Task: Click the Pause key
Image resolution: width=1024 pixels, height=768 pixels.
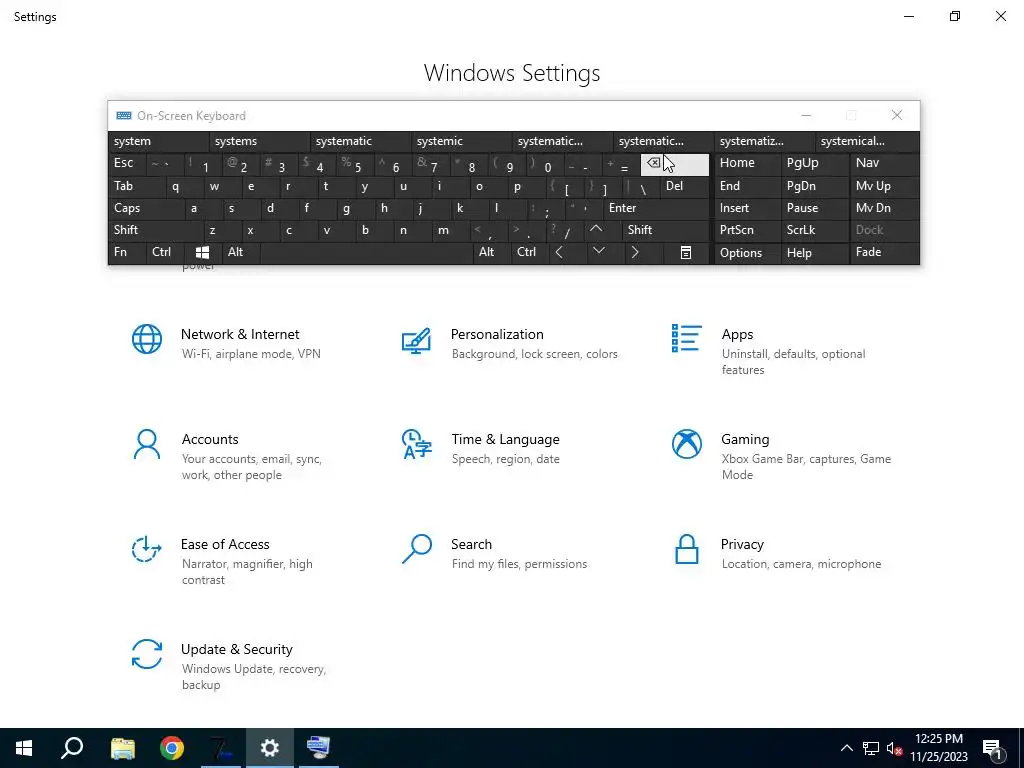Action: [815, 208]
